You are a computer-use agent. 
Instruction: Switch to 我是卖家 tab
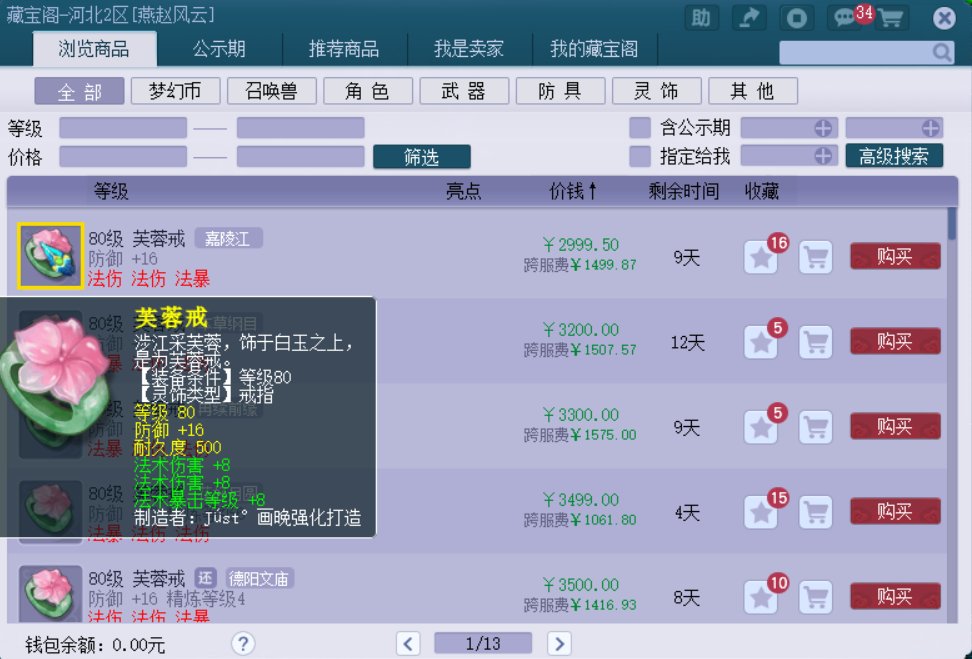(x=469, y=49)
